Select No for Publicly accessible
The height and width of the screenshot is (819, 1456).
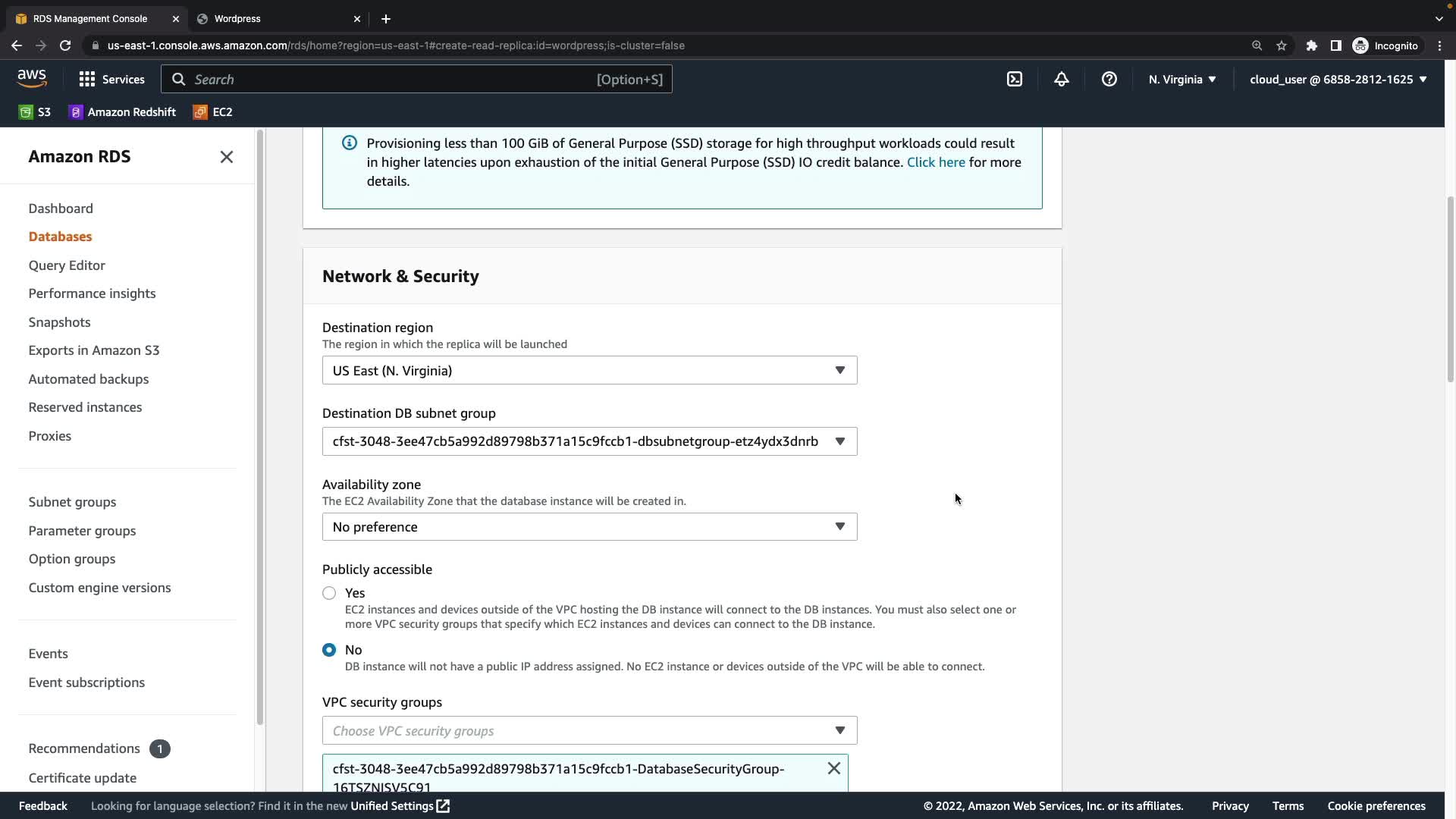(x=329, y=650)
